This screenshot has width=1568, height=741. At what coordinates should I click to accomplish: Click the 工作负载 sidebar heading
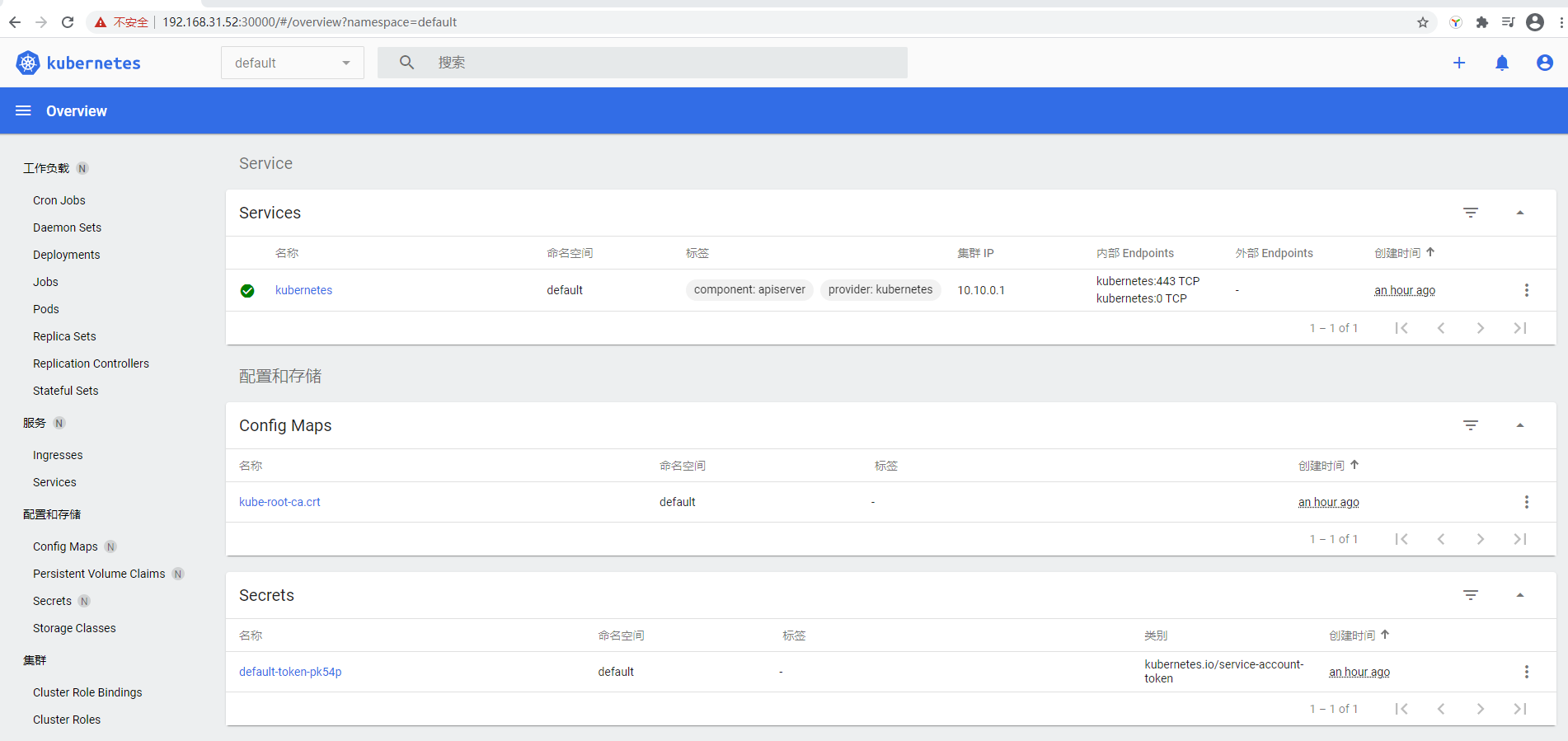(x=46, y=168)
